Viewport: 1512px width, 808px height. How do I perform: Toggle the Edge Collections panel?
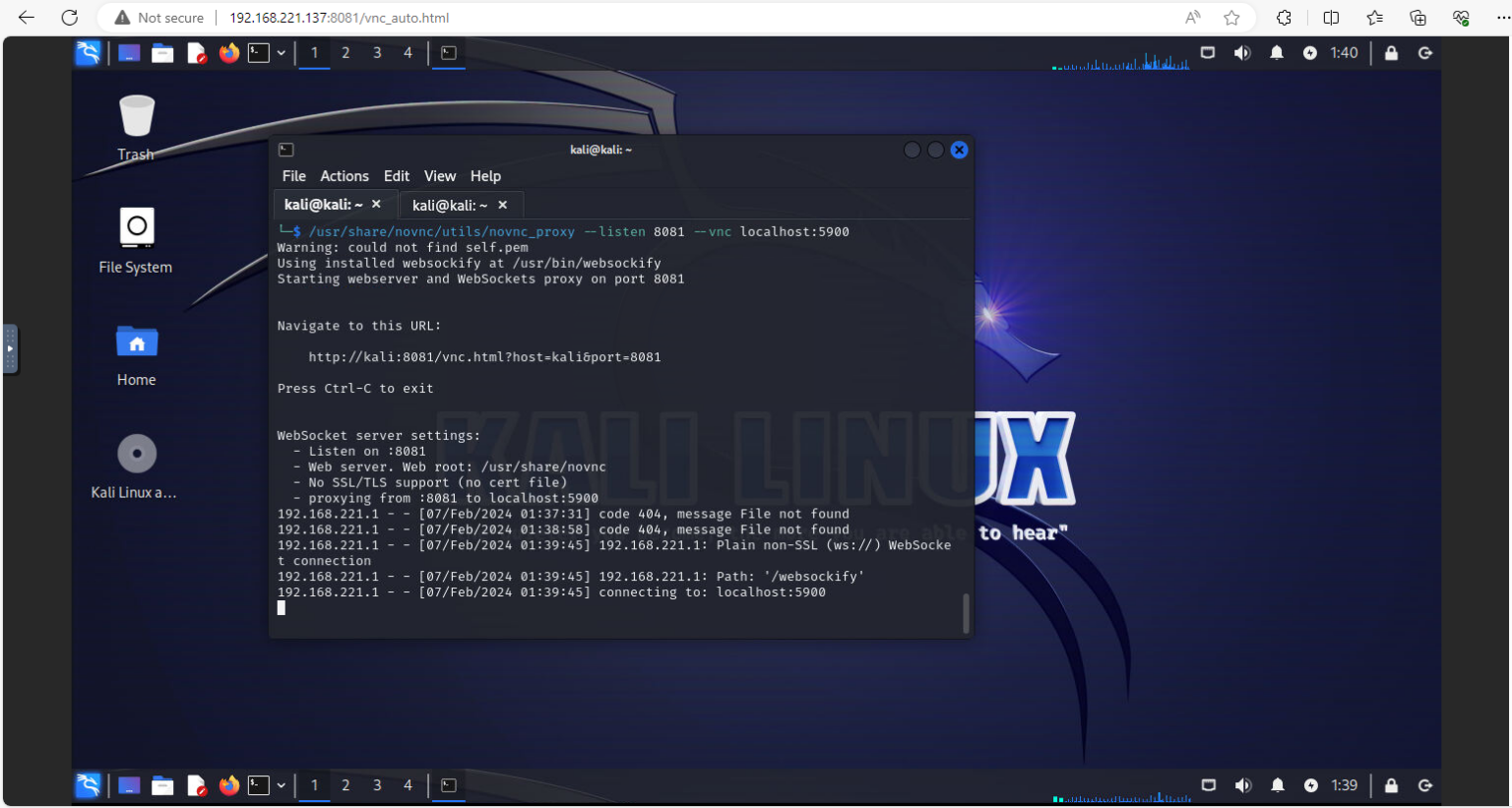pos(1417,17)
